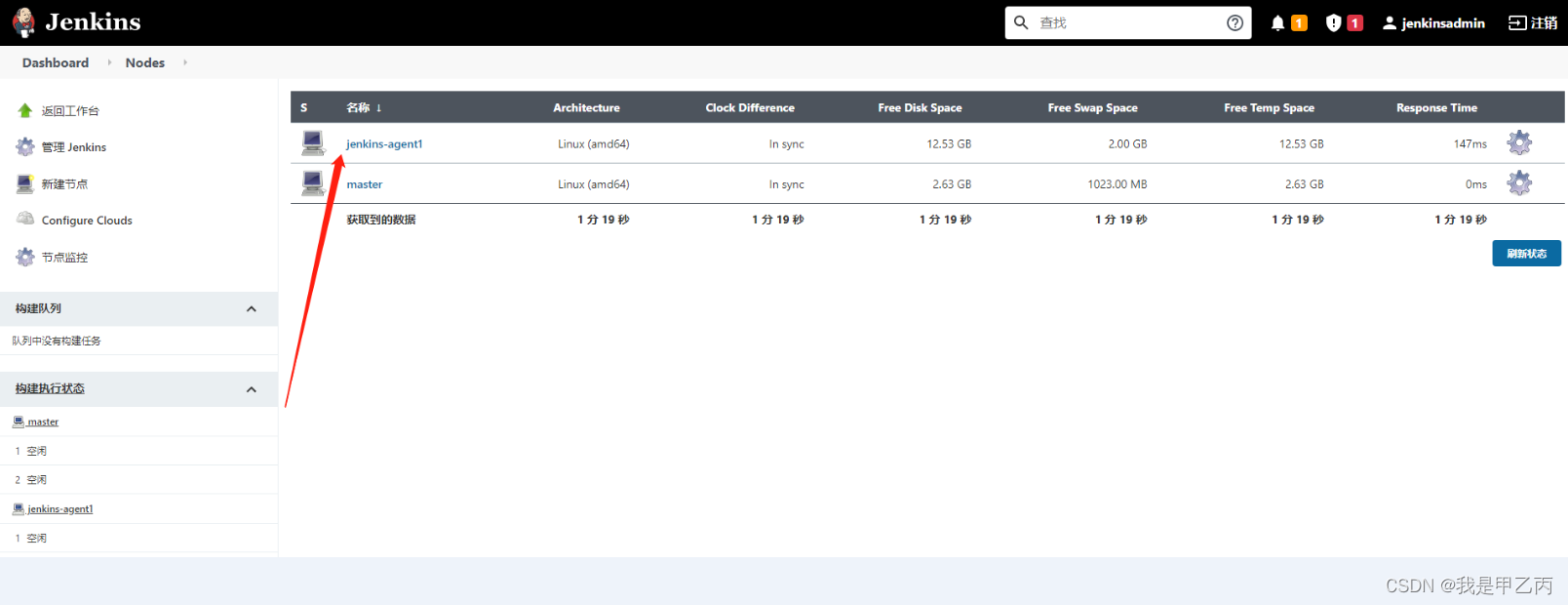Click the green up-arrow 返回工作台 icon
Viewport: 1568px width, 605px height.
pyautogui.click(x=25, y=110)
